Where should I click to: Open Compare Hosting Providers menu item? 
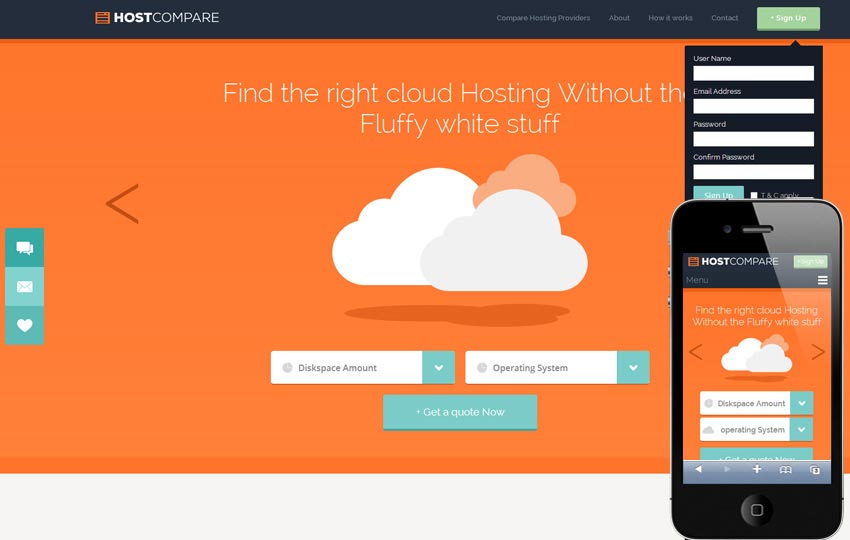pos(543,18)
